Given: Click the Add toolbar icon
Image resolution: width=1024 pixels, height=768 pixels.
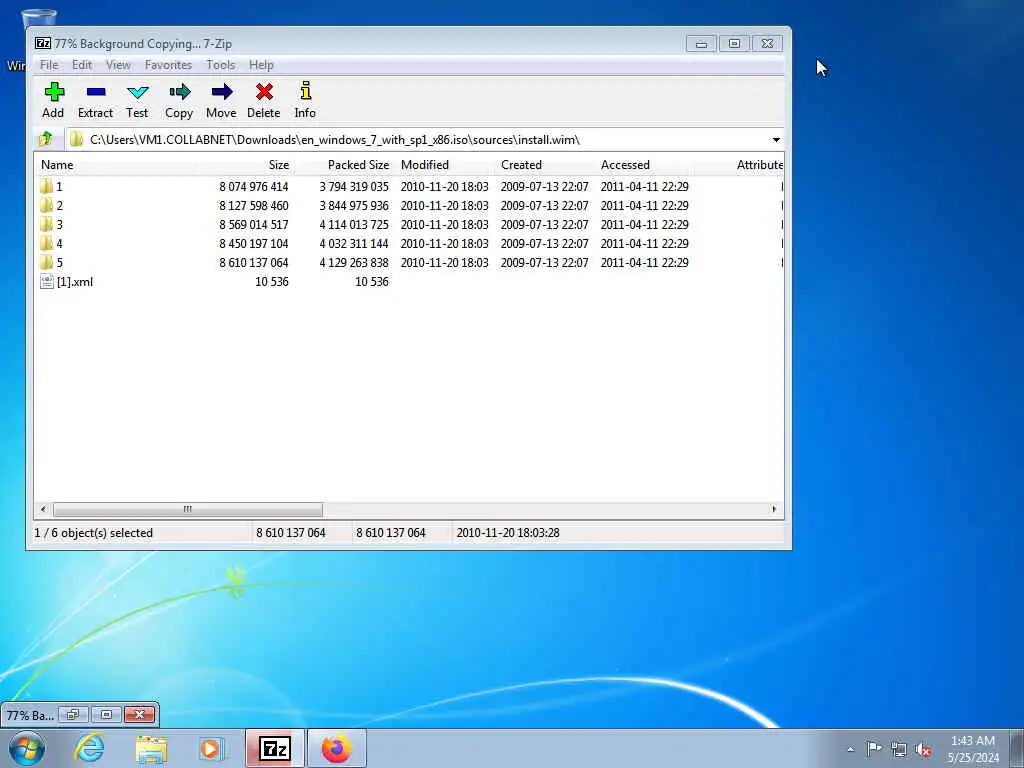Looking at the screenshot, I should point(54,91).
